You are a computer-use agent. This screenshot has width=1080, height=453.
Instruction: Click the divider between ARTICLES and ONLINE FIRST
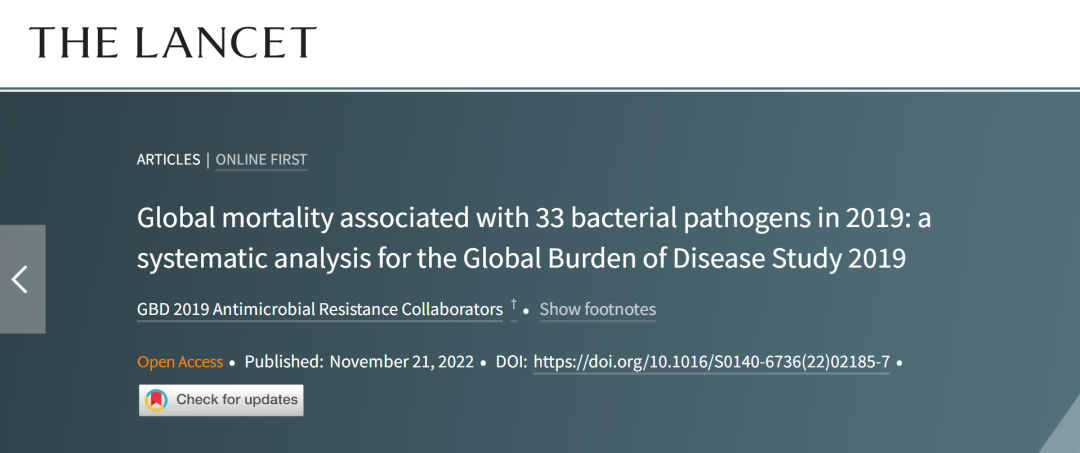208,159
